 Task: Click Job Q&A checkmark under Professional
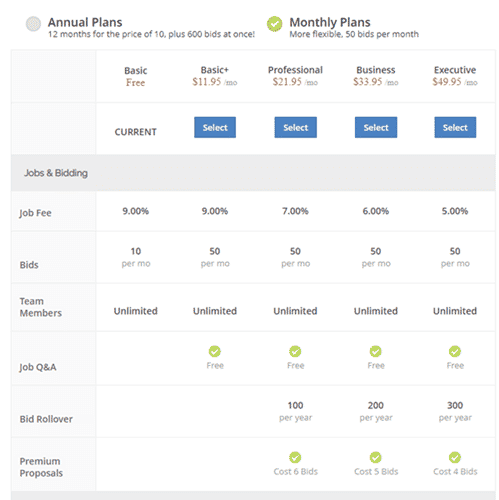tap(295, 351)
